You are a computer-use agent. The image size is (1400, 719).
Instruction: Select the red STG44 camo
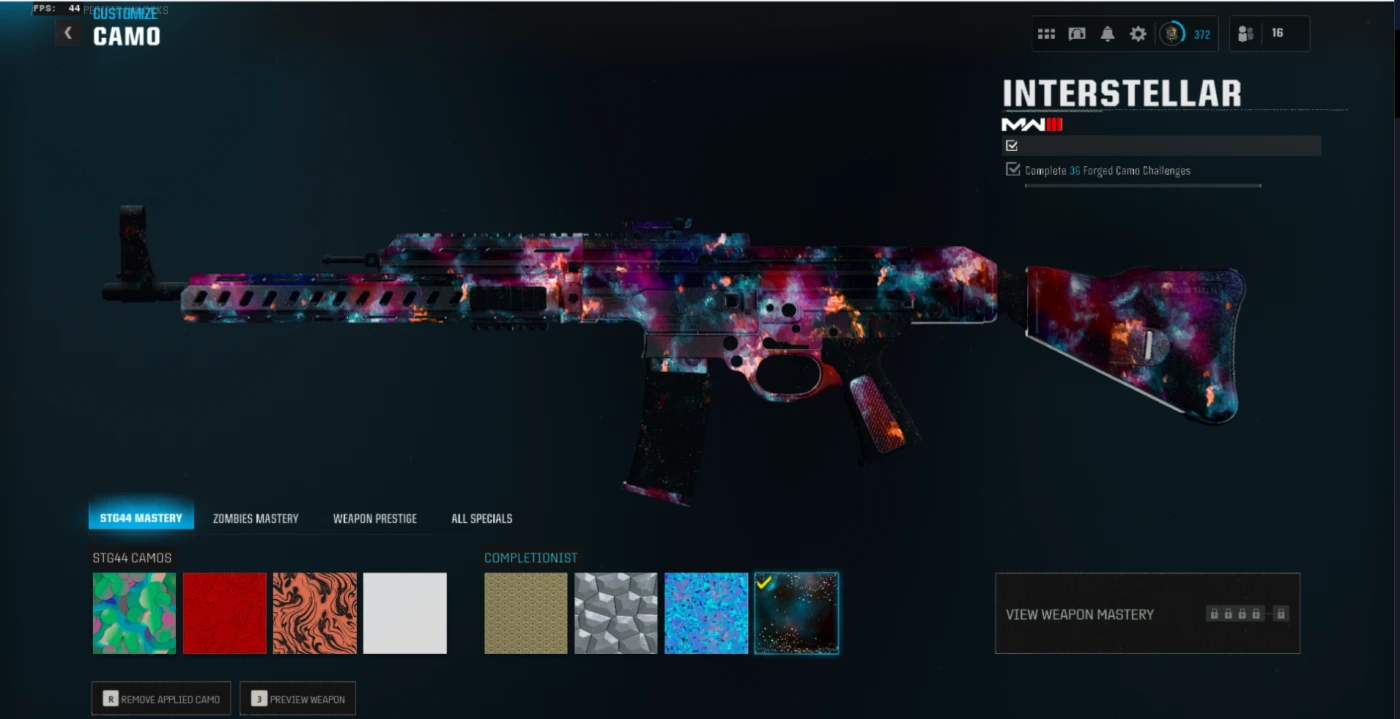pyautogui.click(x=225, y=613)
